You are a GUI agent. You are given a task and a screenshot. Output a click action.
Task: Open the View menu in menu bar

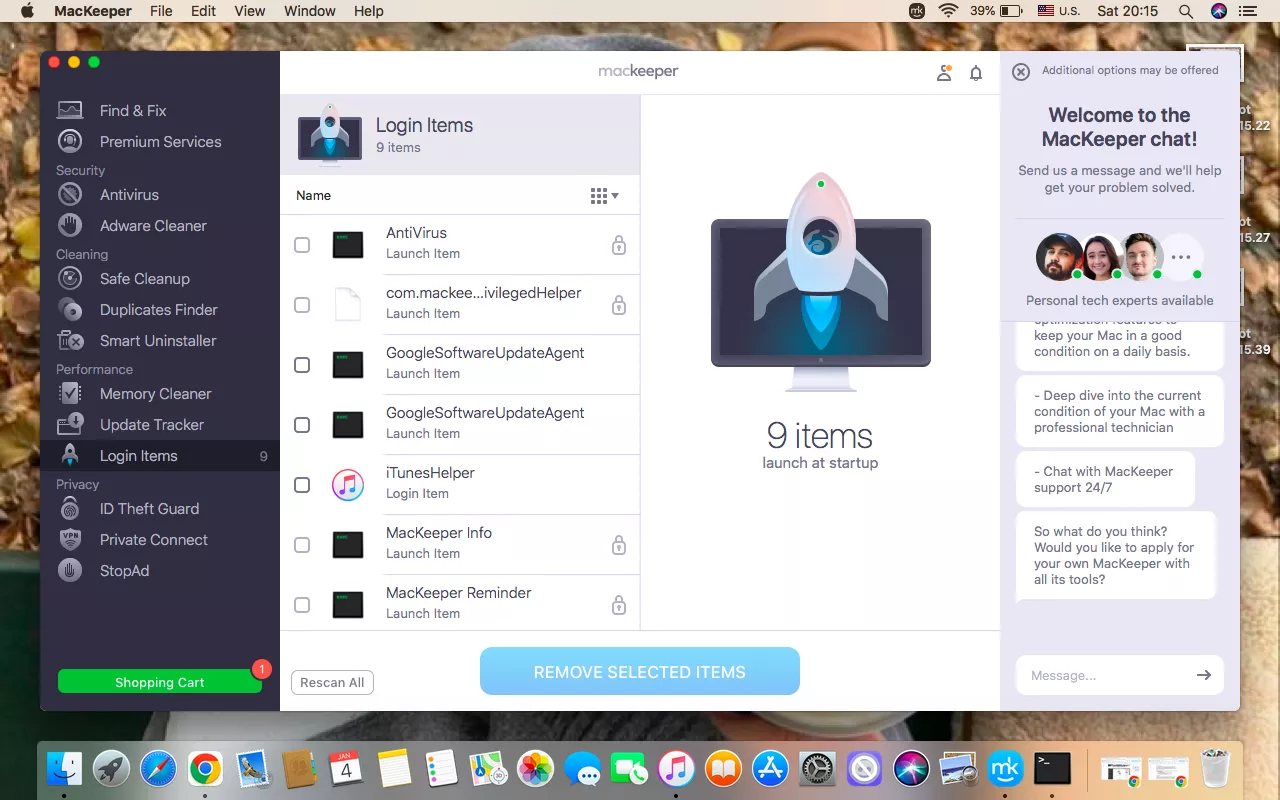tap(249, 11)
